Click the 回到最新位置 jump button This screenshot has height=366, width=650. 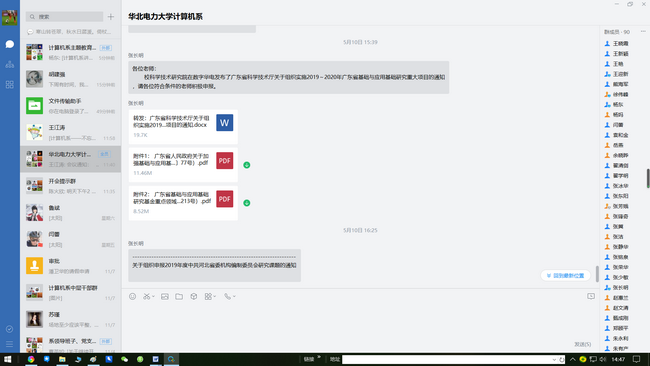pyautogui.click(x=565, y=276)
